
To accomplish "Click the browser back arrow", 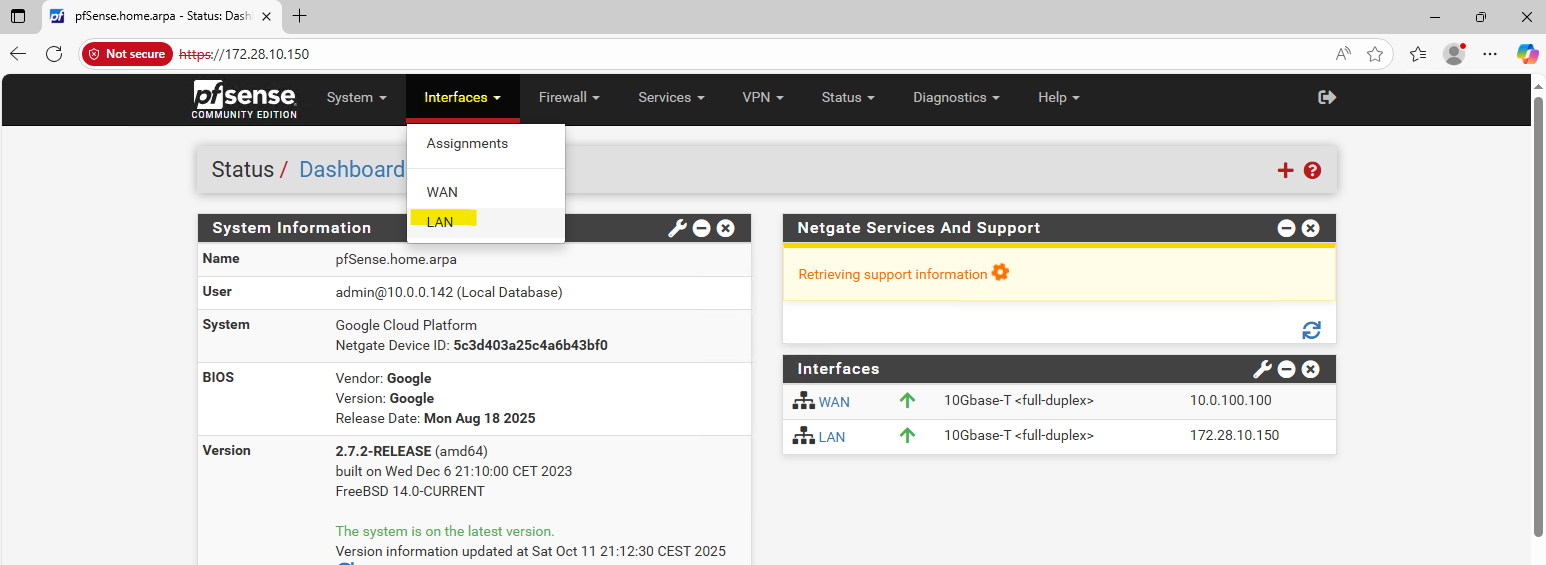I will 19,54.
